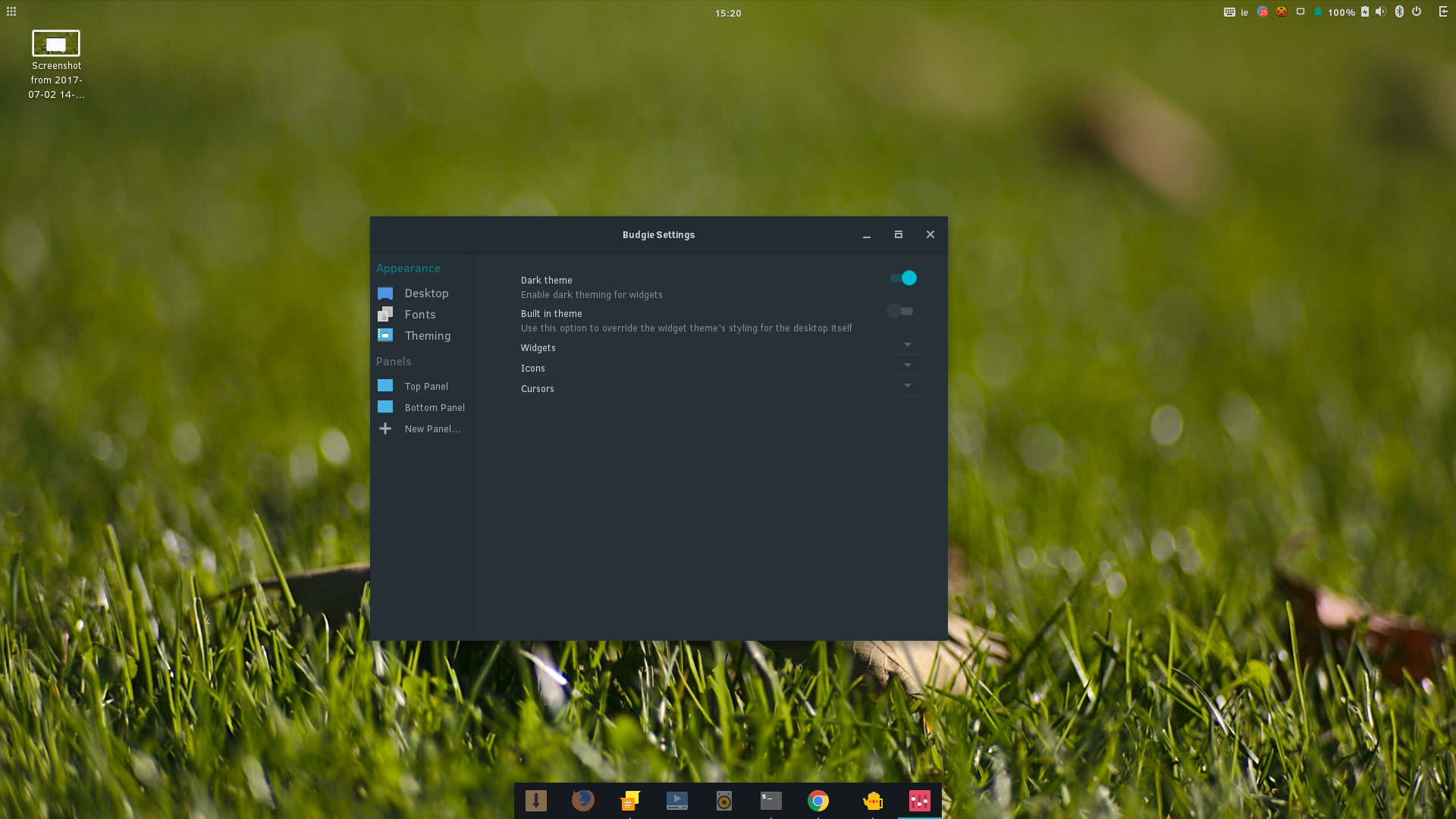Open the Screenshot file on the desktop
This screenshot has width=1456, height=819.
56,65
